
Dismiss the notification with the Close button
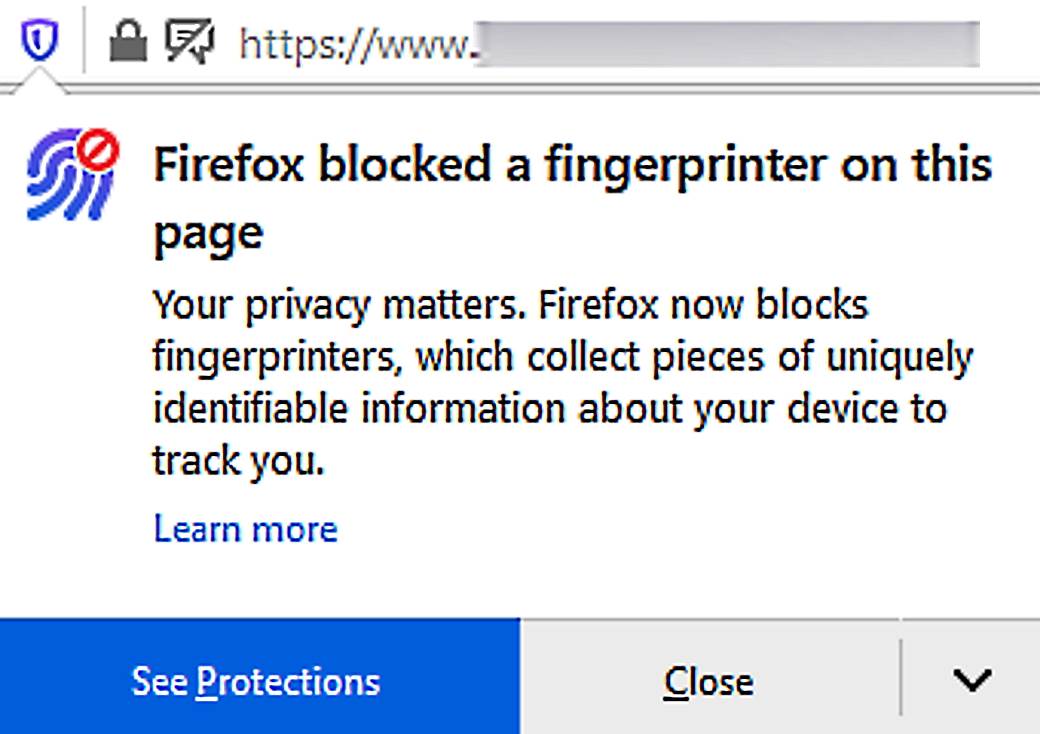point(708,681)
